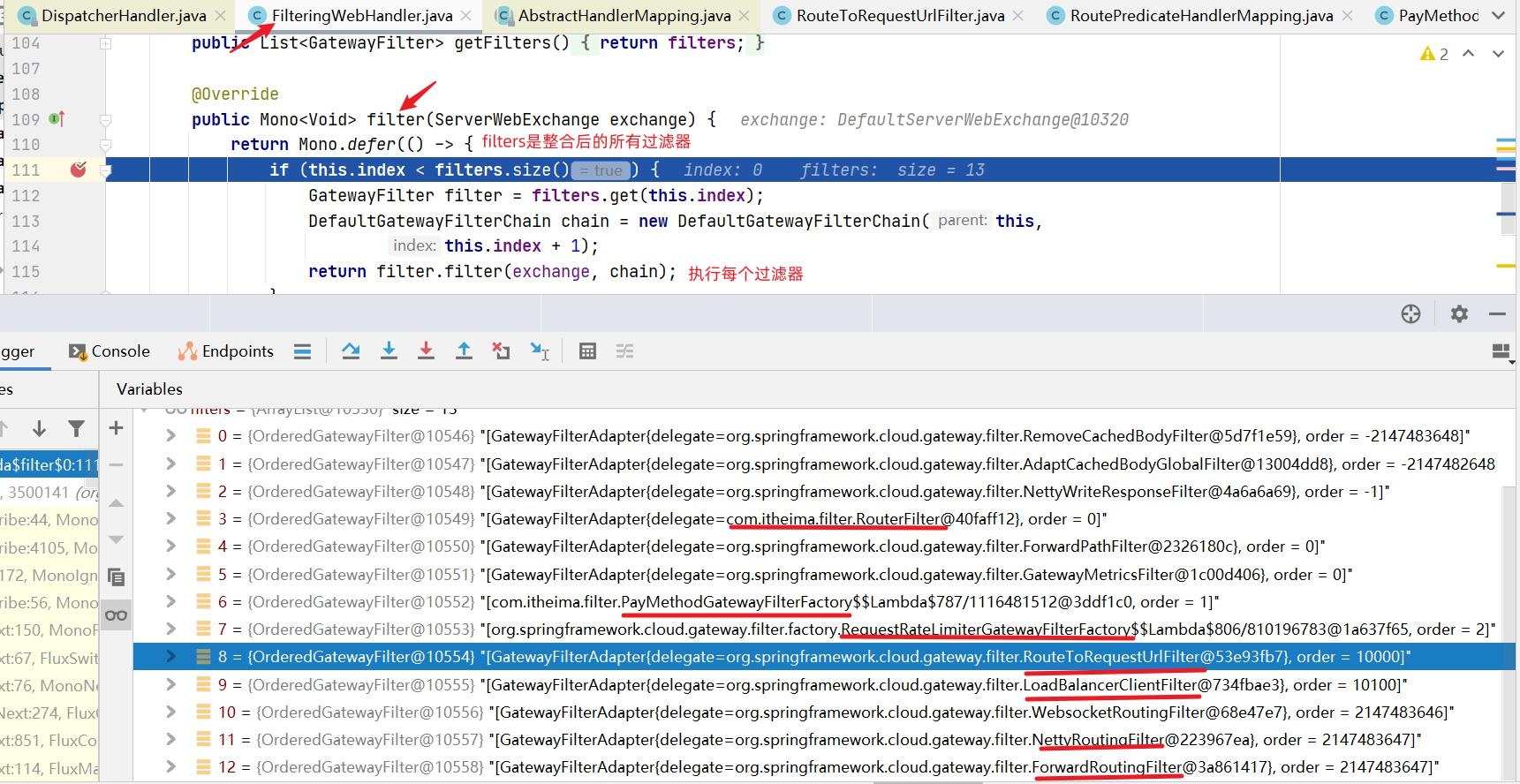This screenshot has height=784, width=1520.
Task: Click the override gutter icon at line 109
Action: coord(57,118)
